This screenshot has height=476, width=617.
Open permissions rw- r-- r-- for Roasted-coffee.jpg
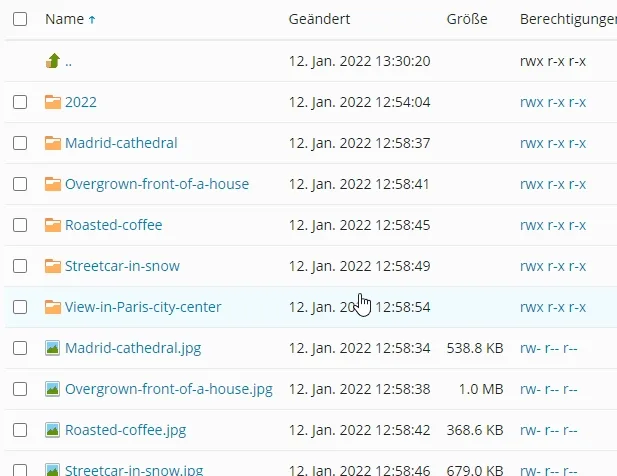pos(549,430)
